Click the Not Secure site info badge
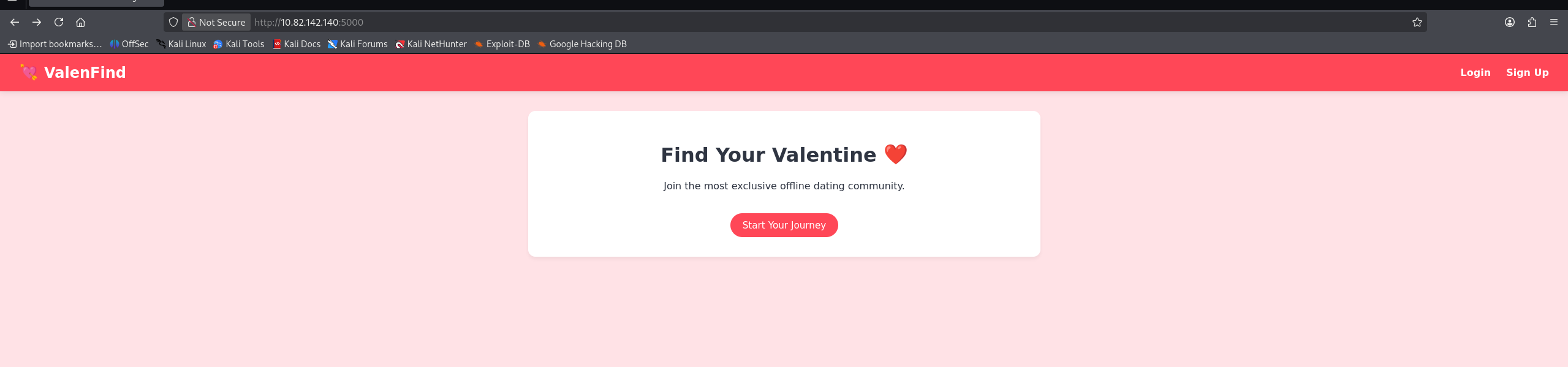Image resolution: width=1568 pixels, height=367 pixels. (216, 22)
